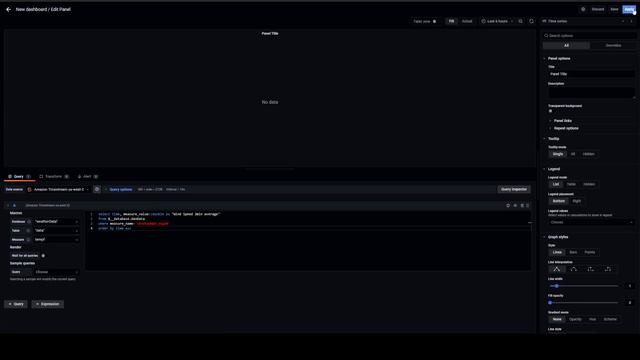The image size is (640, 360).
Task: Add an Expression button
Action: [x=47, y=304]
